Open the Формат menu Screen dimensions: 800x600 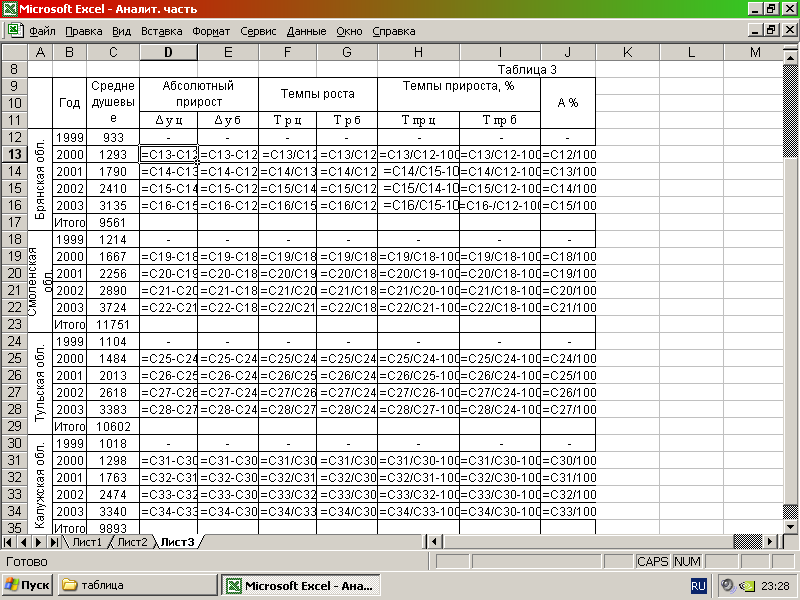tap(211, 31)
